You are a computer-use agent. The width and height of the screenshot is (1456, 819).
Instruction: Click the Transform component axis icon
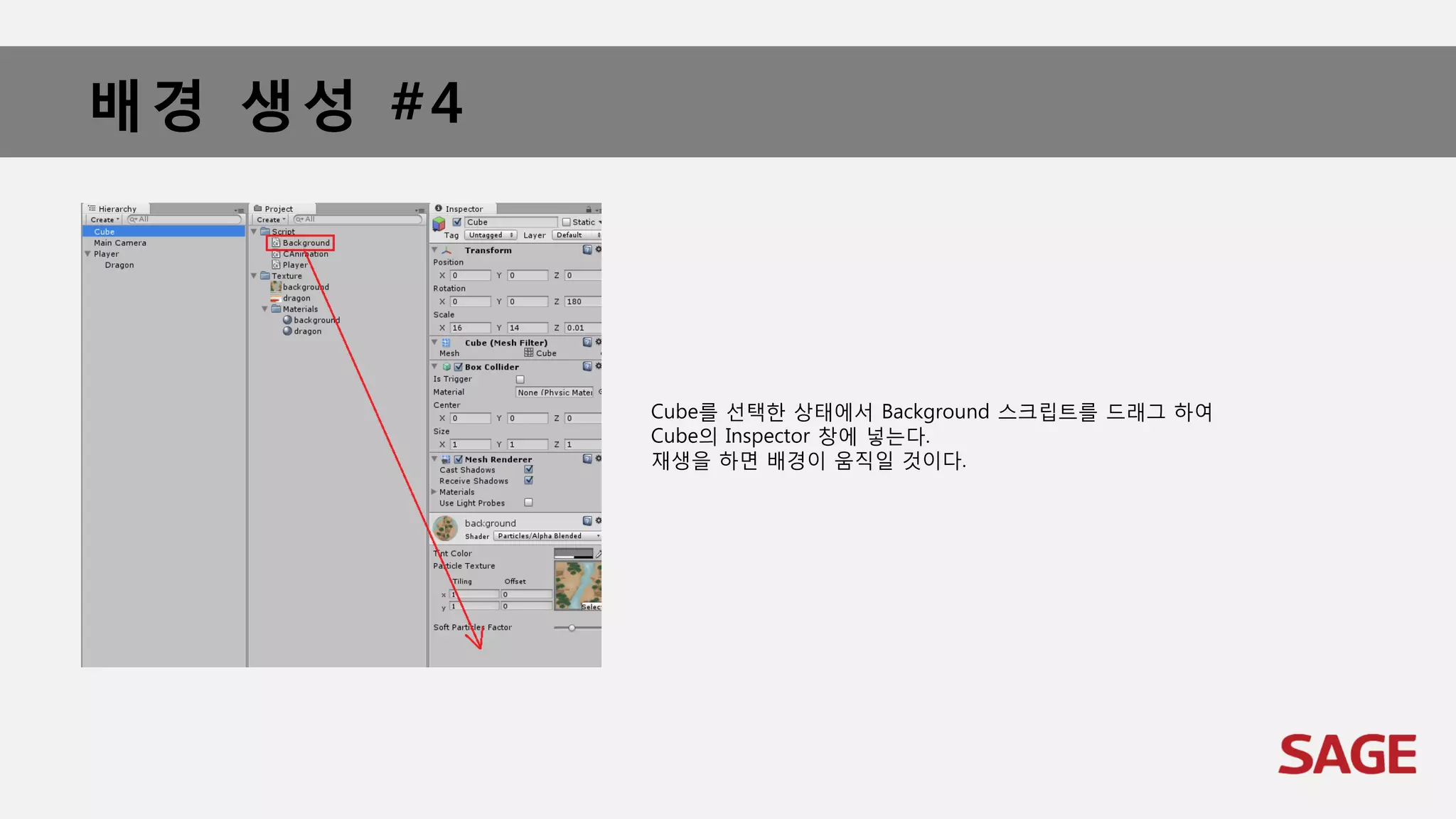446,250
